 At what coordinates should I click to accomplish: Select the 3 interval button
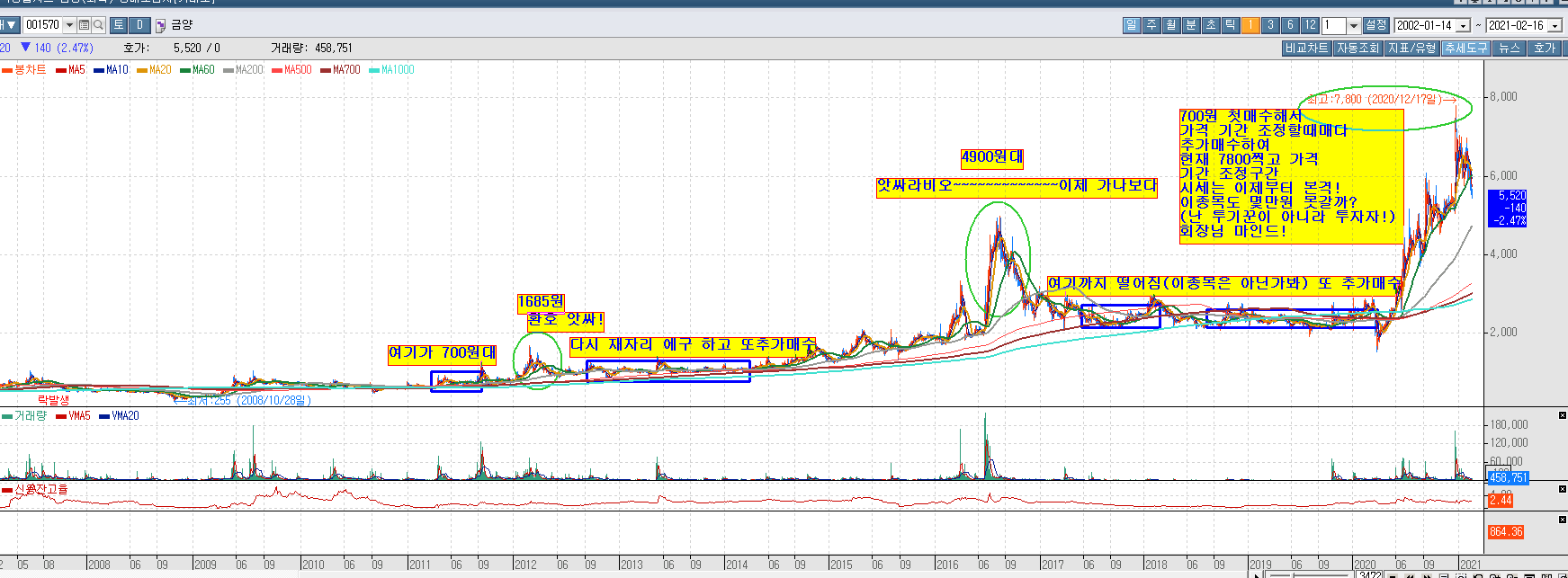click(1270, 25)
